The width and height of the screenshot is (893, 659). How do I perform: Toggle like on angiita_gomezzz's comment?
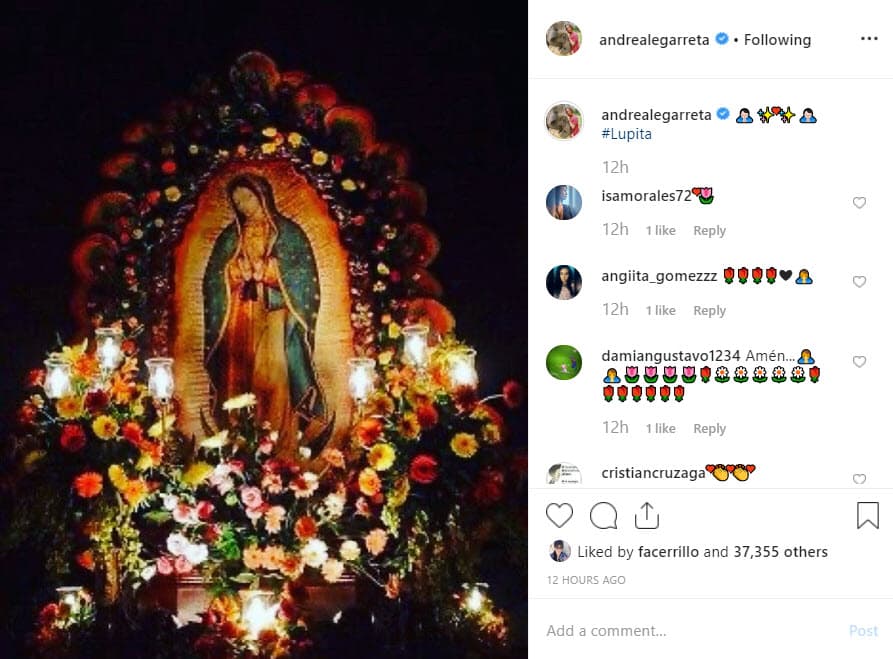click(x=859, y=281)
